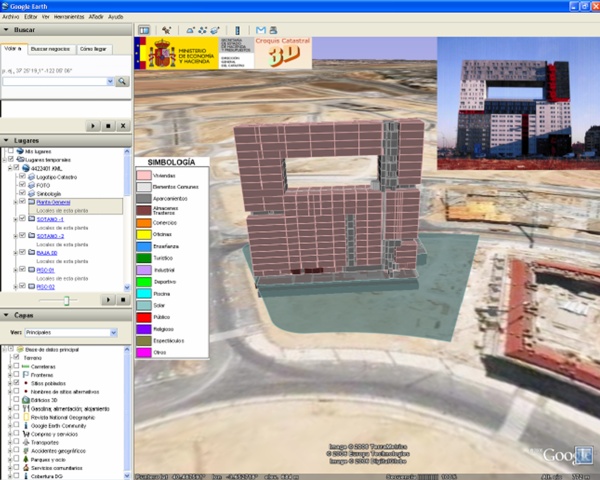Open the Planta General link
Image resolution: width=600 pixels, height=480 pixels.
click(54, 202)
